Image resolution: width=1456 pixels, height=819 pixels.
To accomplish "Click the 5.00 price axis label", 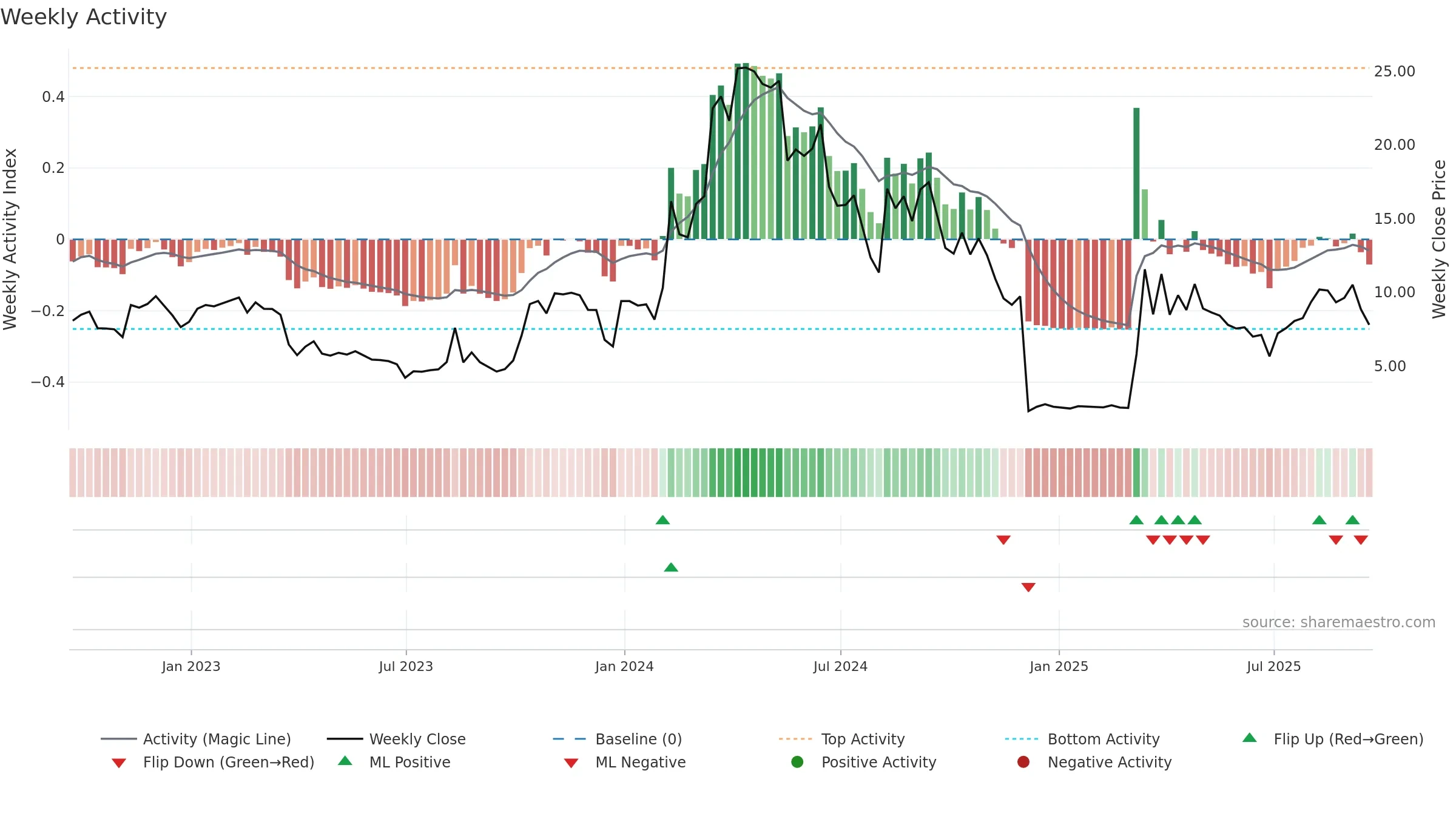I will pos(1390,366).
